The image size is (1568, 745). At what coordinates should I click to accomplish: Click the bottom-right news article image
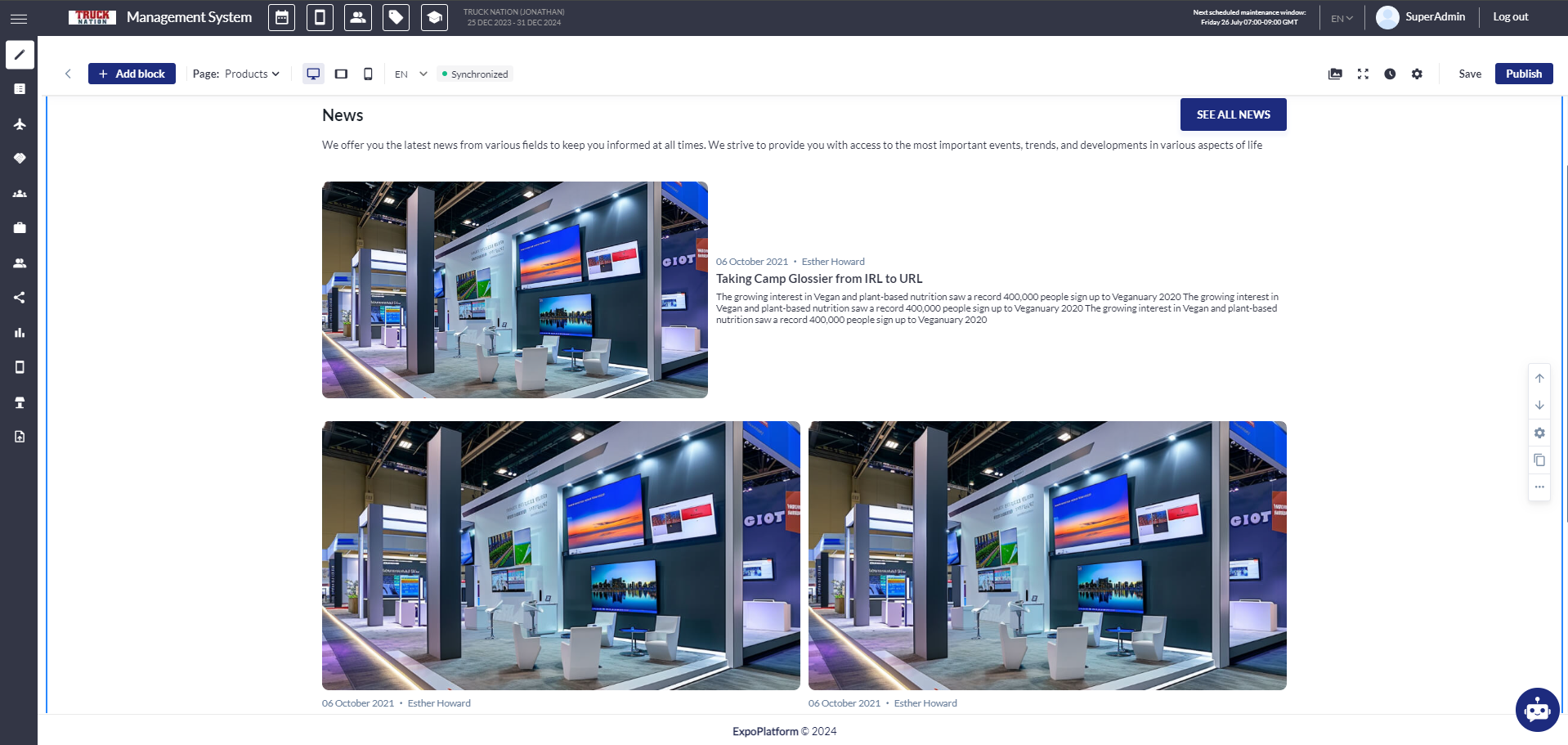[x=1047, y=555]
